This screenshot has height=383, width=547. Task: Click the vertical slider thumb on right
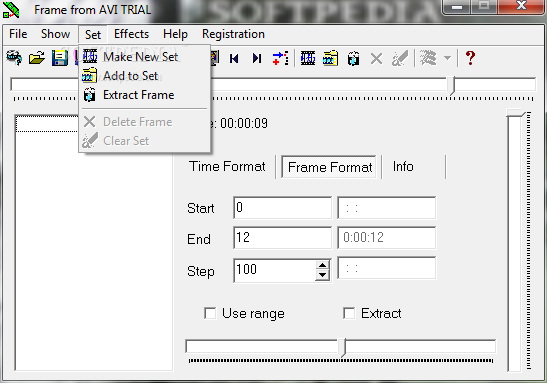(x=516, y=113)
